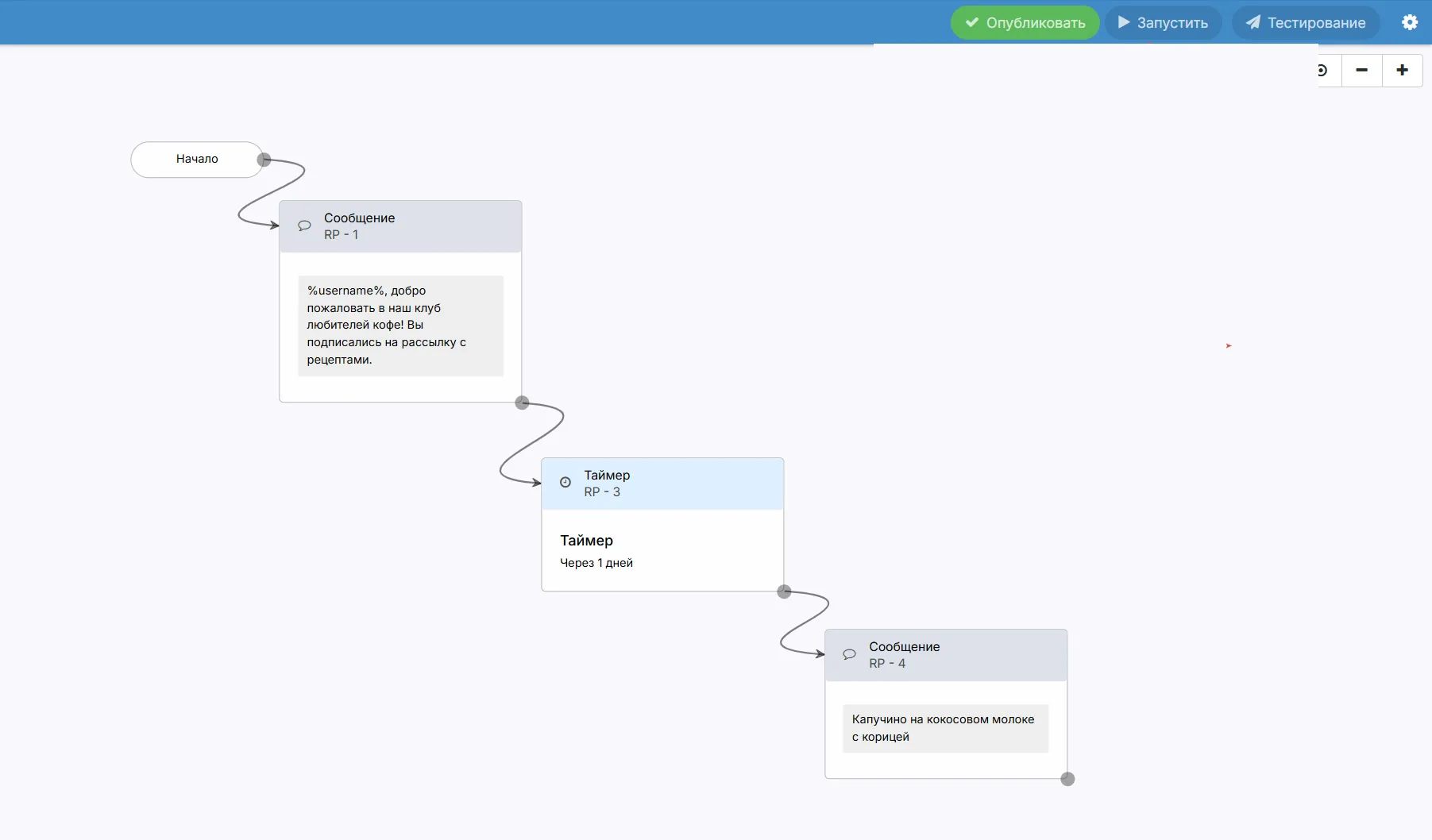Screen dimensions: 1432x840
Task: Open Тестирование mode
Action: coord(1306,22)
